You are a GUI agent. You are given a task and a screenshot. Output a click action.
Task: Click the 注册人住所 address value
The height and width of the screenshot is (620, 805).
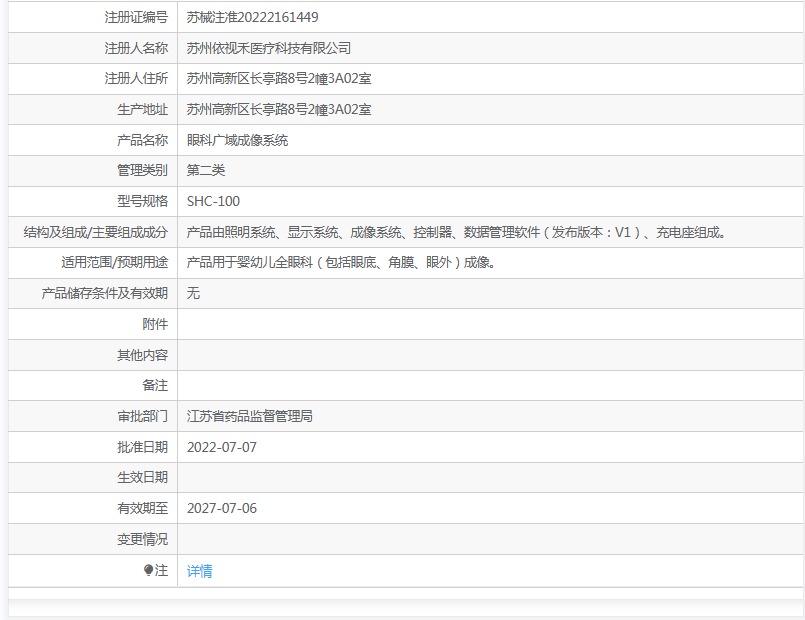pyautogui.click(x=279, y=79)
